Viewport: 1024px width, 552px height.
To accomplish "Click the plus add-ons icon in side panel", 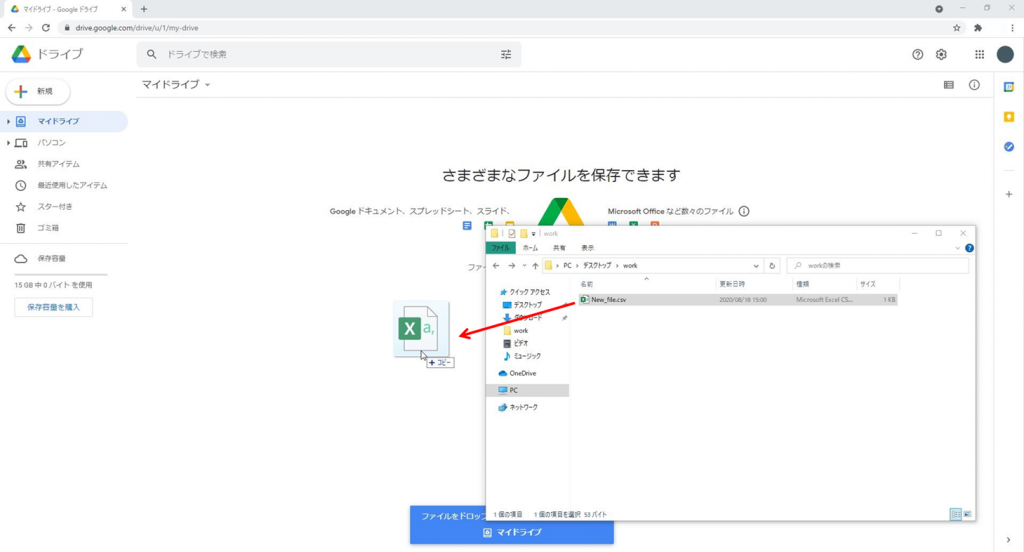I will point(1009,194).
